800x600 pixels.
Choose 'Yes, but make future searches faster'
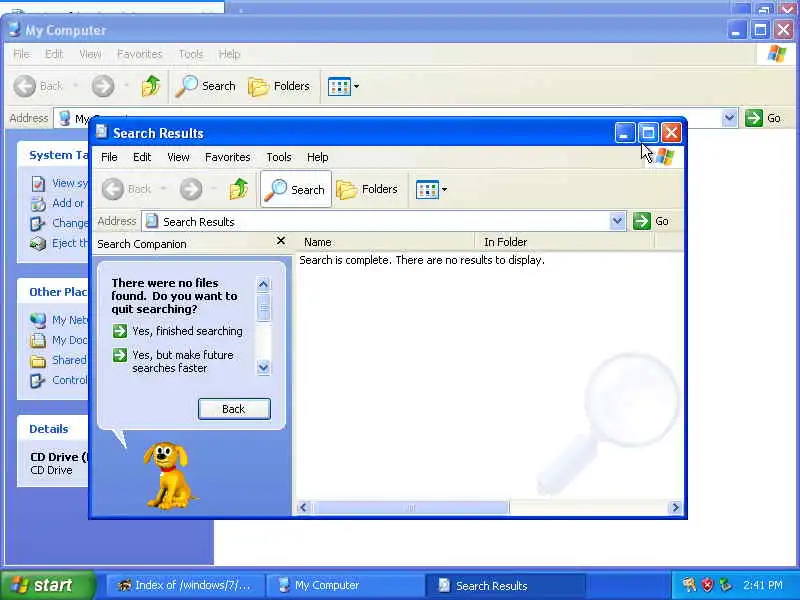coord(173,361)
